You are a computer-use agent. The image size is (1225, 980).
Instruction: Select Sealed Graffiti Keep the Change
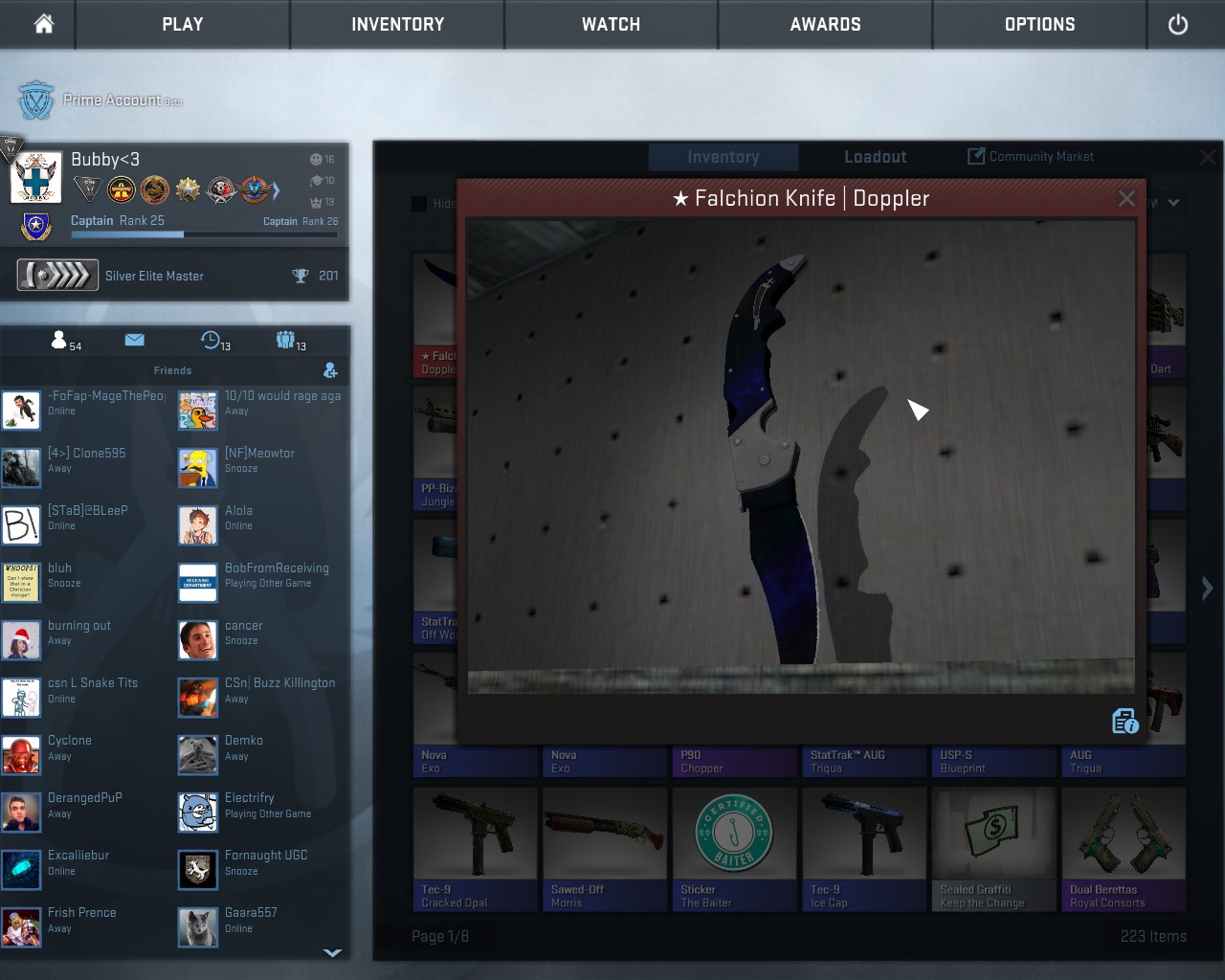994,849
